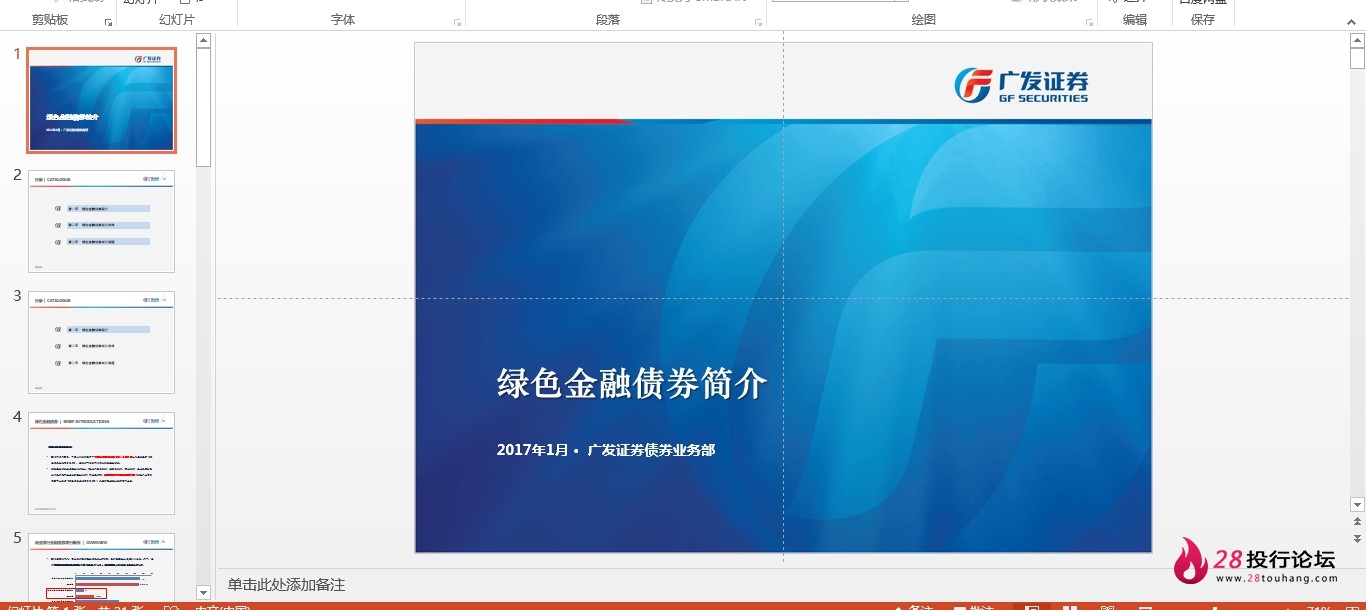Click the slide panel scroll-up arrow
The width and height of the screenshot is (1366, 610).
pyautogui.click(x=203, y=40)
